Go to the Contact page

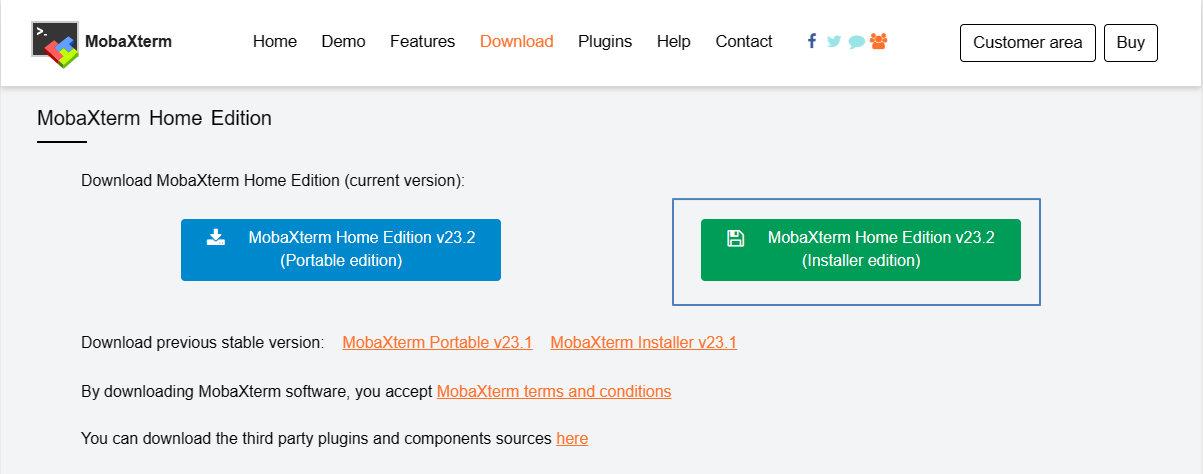pyautogui.click(x=744, y=42)
